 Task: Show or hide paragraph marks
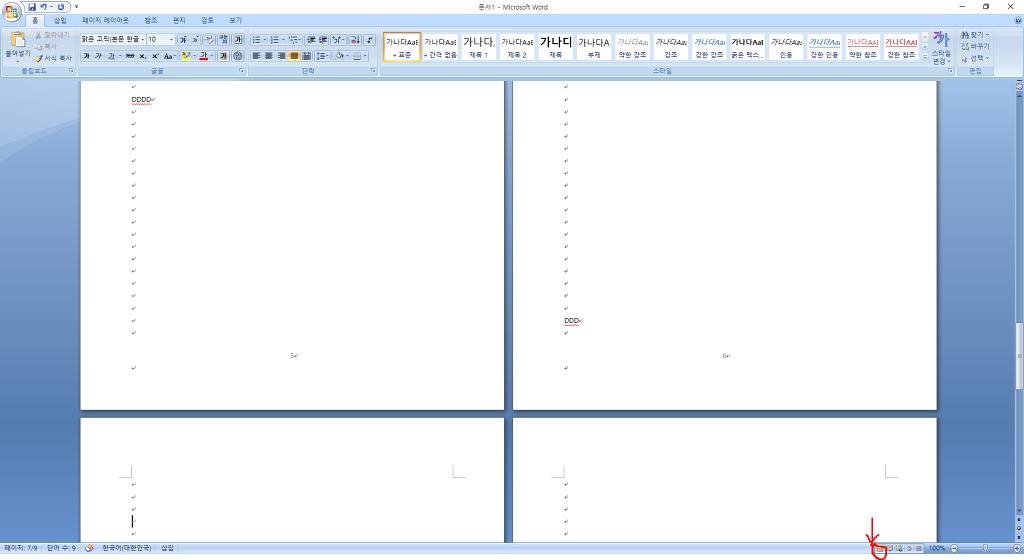click(x=370, y=40)
